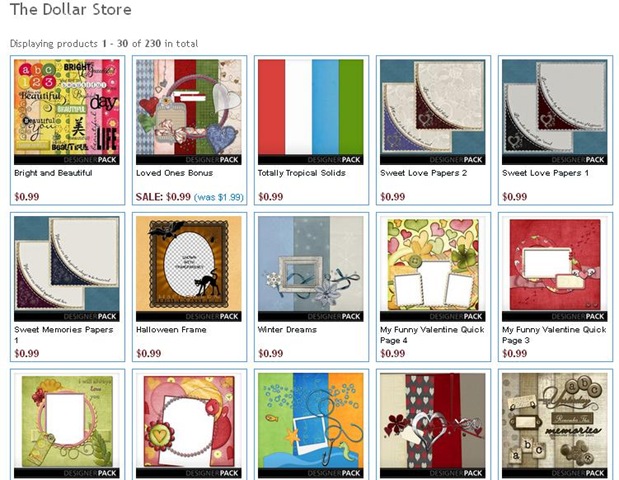
Task: Select the underwater fishing hook page thumbnail
Action: (x=311, y=426)
